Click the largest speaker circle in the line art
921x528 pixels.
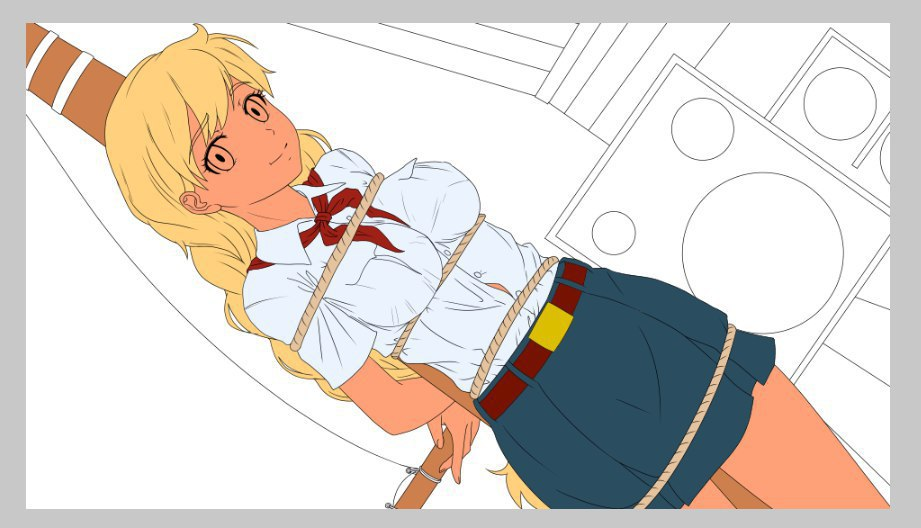[x=762, y=253]
